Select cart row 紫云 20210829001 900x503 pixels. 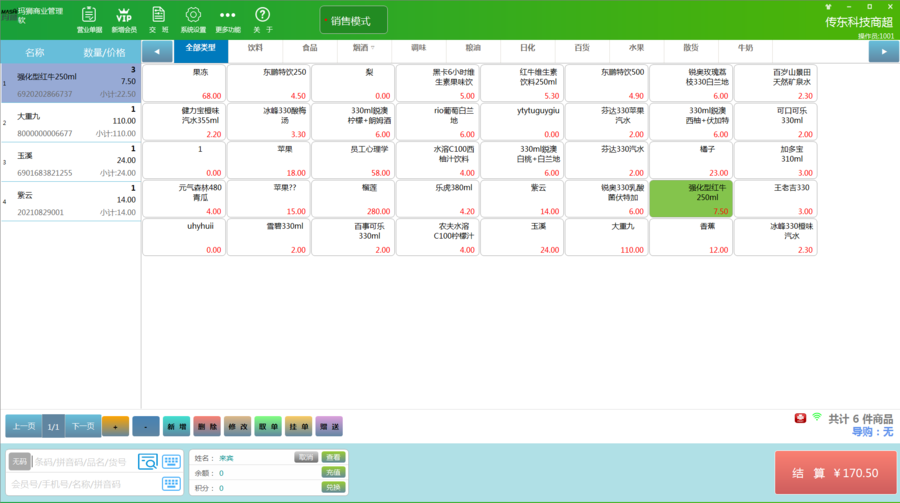(x=71, y=202)
